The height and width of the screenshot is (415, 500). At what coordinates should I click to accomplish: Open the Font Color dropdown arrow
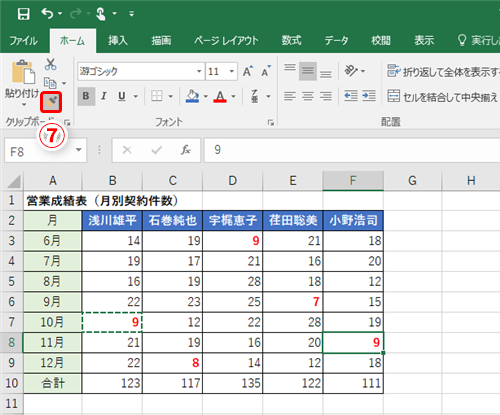point(233,97)
